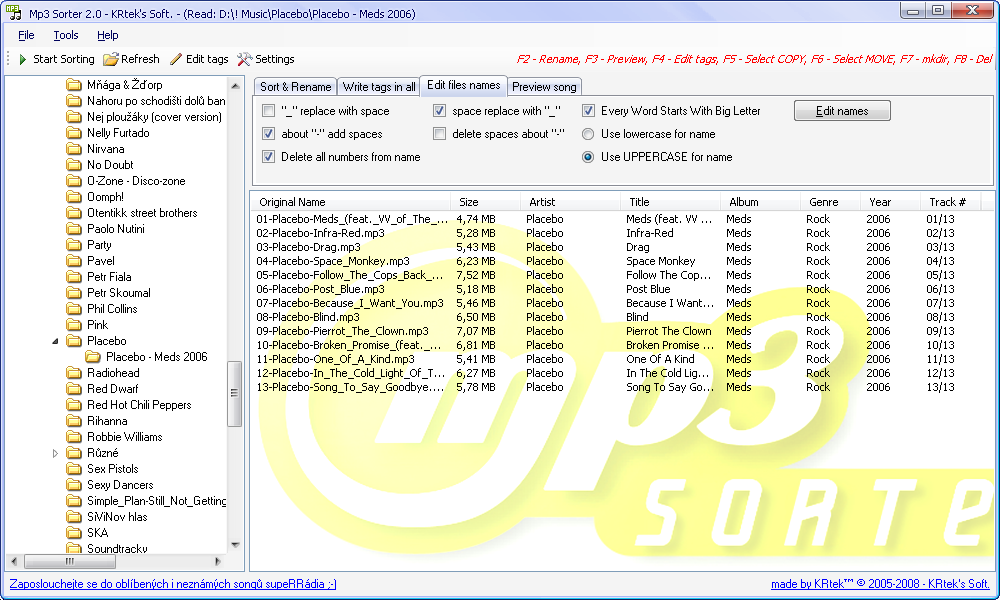
Task: Toggle Every Word Starts With Big Letter
Action: tap(588, 111)
